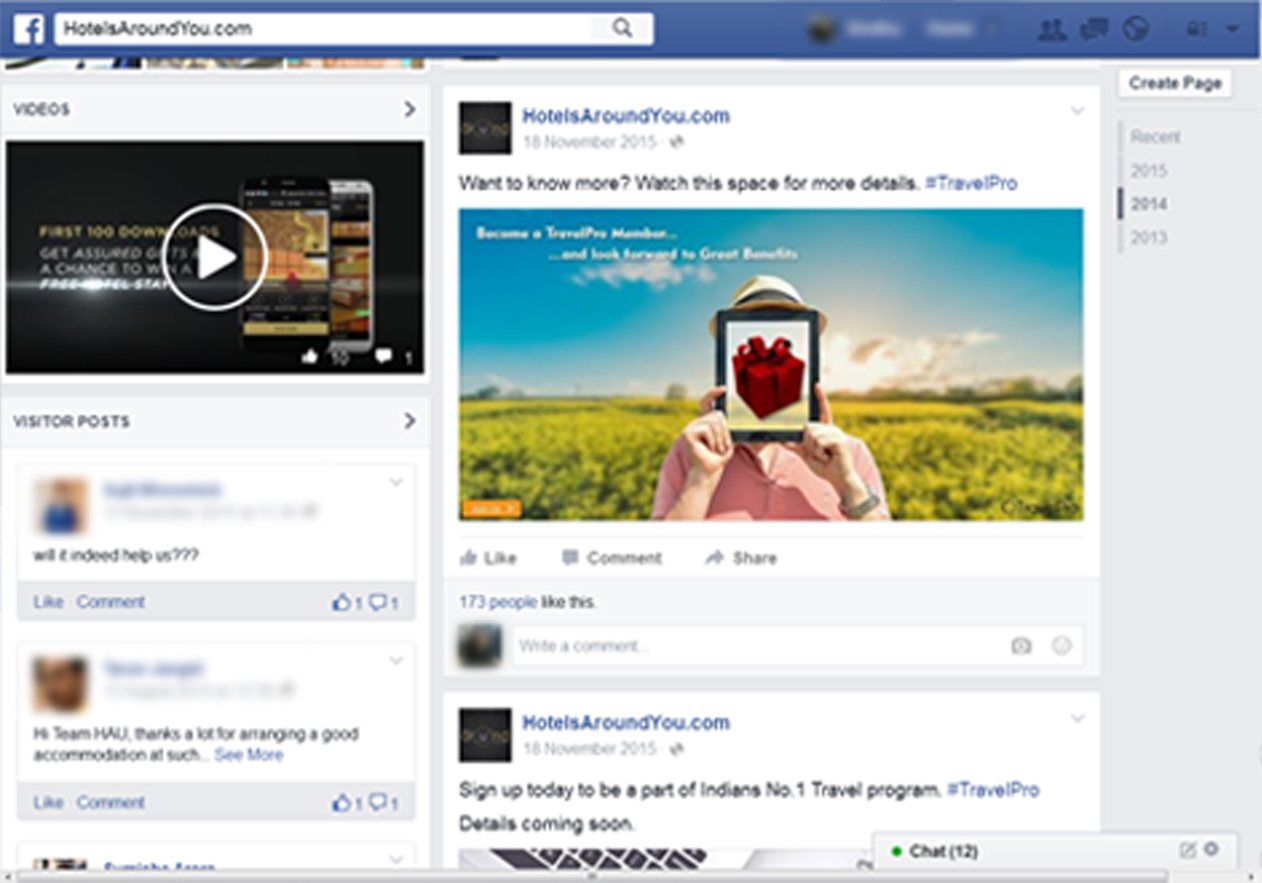Click comment count on 'will it indeed help us???' post

pos(384,603)
